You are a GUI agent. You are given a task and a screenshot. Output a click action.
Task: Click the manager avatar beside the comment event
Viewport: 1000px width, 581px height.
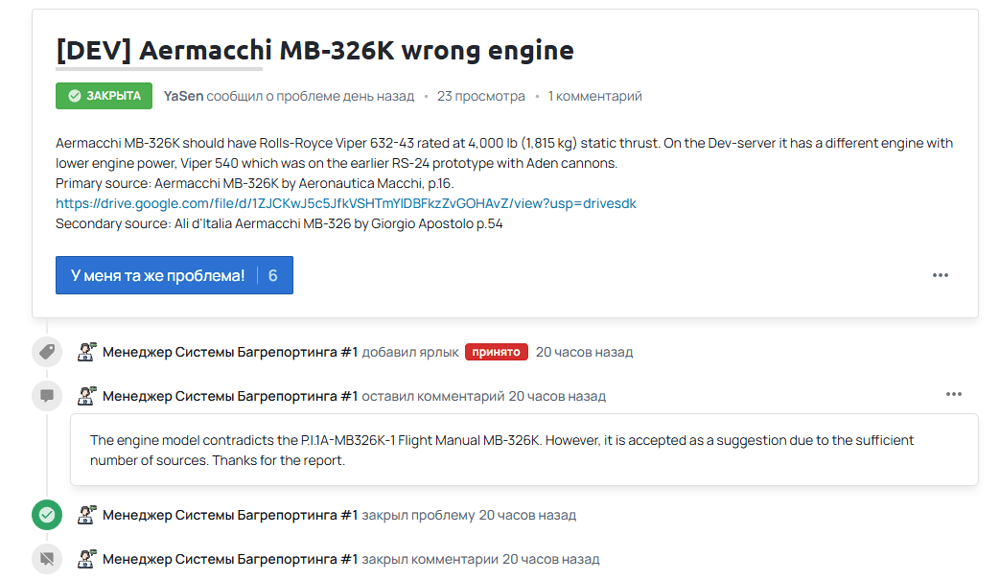pos(88,396)
